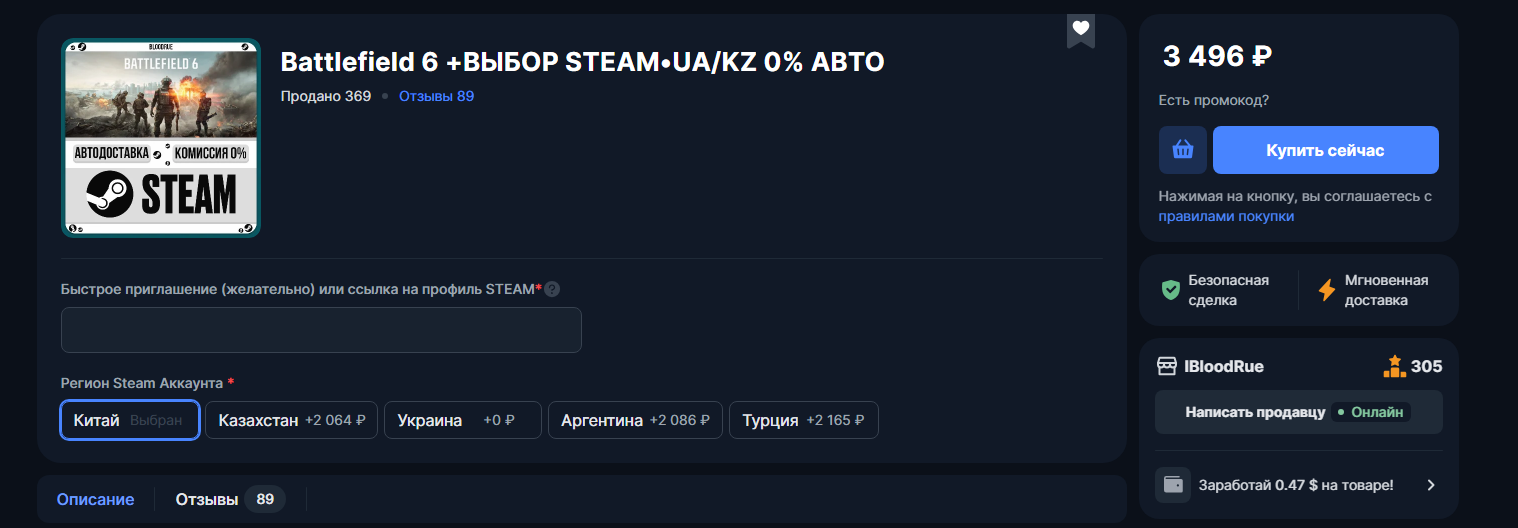Focus the Steam profile link input field
The height and width of the screenshot is (528, 1518).
click(x=321, y=330)
